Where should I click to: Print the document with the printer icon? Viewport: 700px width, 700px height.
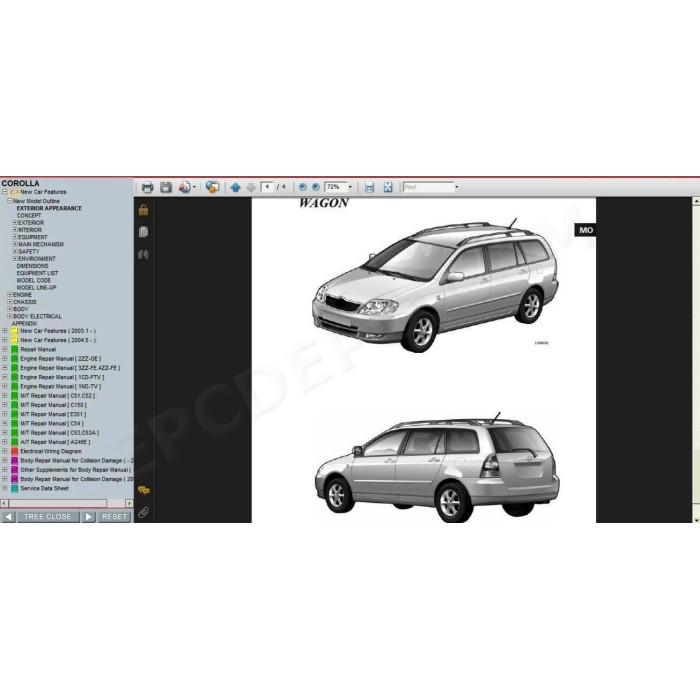(x=147, y=188)
